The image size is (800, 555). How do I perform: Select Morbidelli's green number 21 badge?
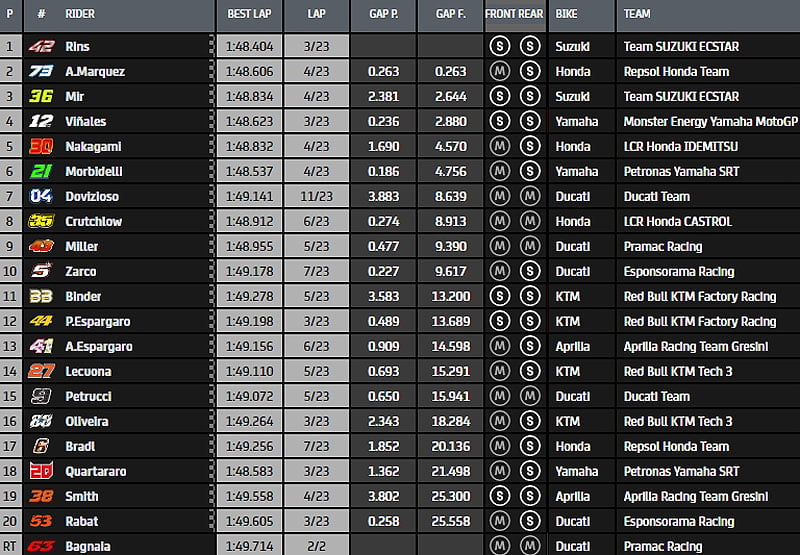click(x=41, y=171)
